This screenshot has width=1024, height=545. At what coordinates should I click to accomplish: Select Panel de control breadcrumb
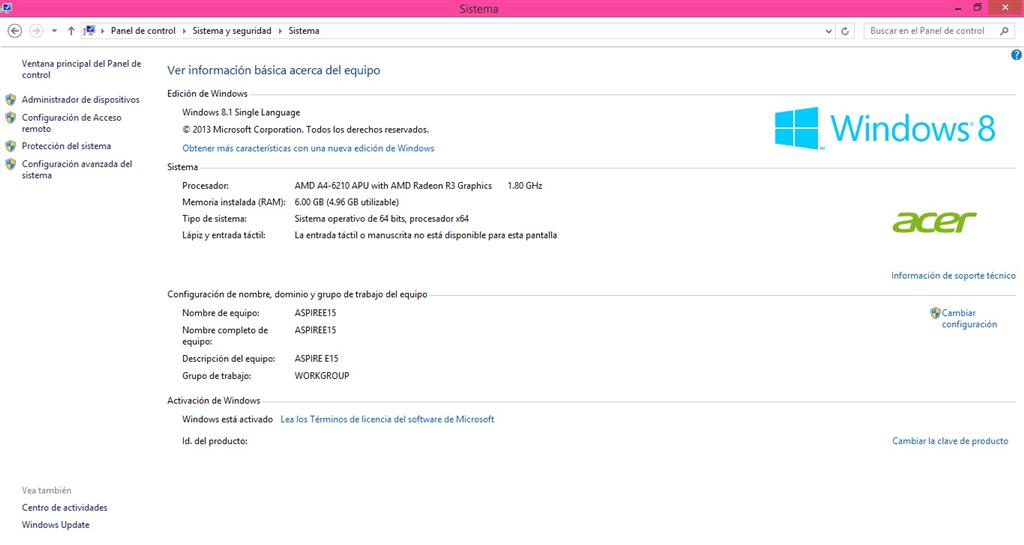[143, 31]
